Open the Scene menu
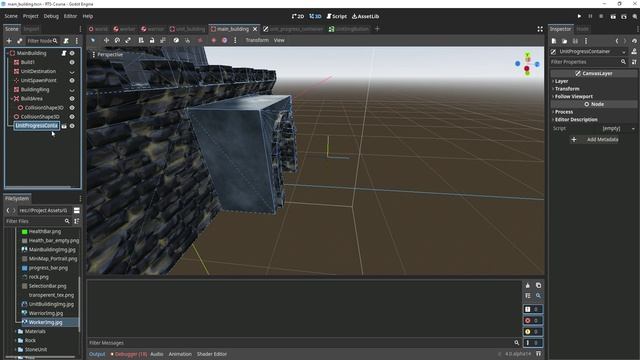This screenshot has width=640, height=360. point(11,16)
